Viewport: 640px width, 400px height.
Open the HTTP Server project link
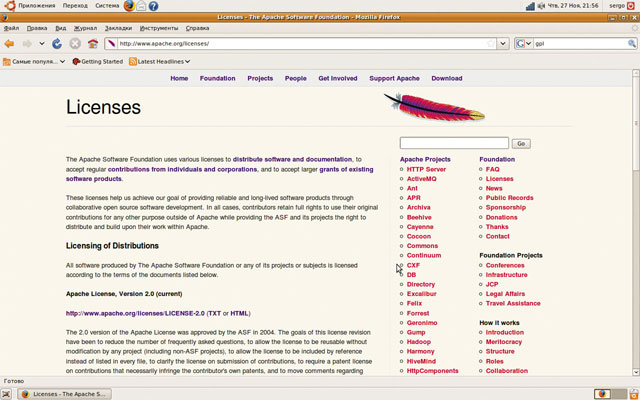point(426,169)
